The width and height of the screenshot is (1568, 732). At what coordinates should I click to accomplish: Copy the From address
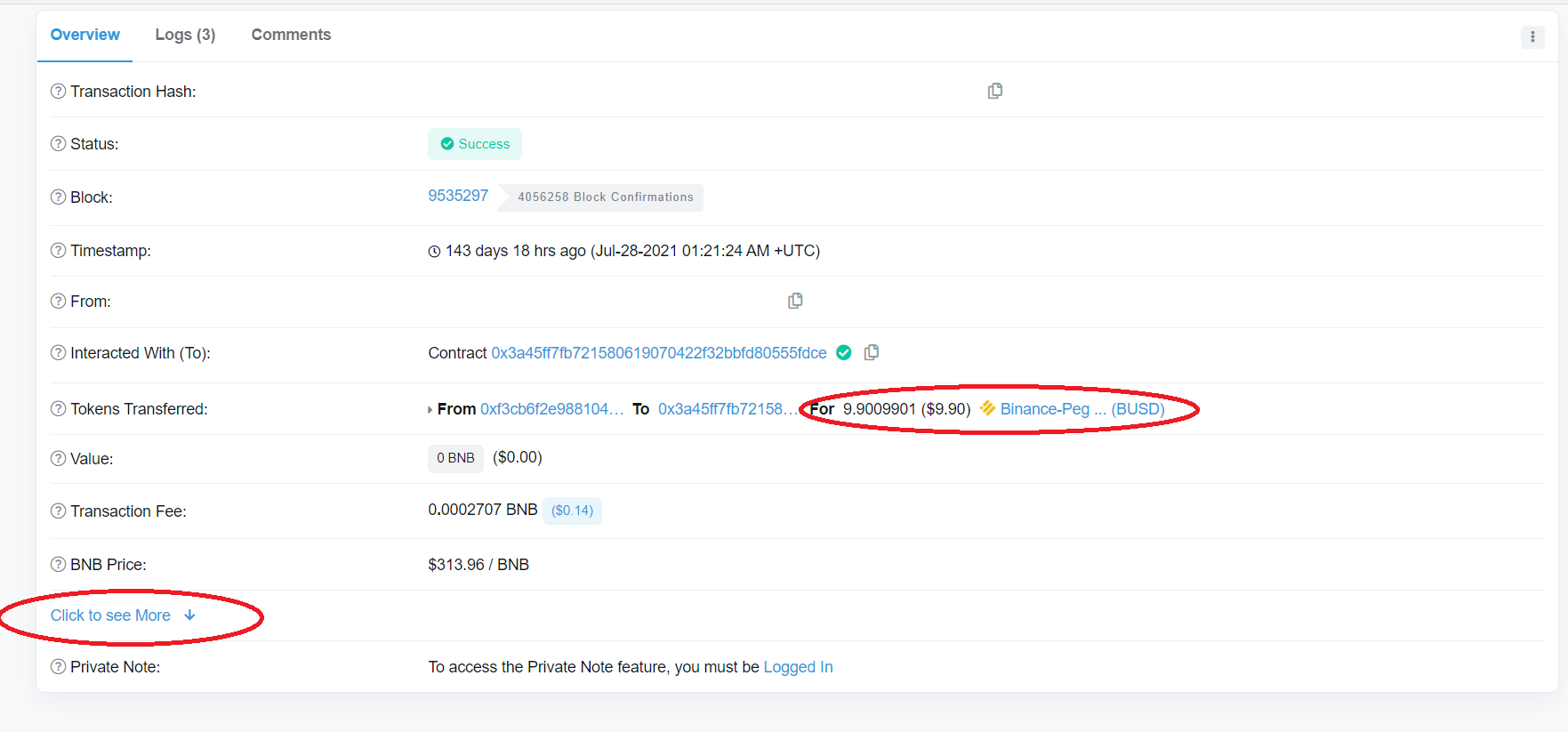pyautogui.click(x=795, y=301)
